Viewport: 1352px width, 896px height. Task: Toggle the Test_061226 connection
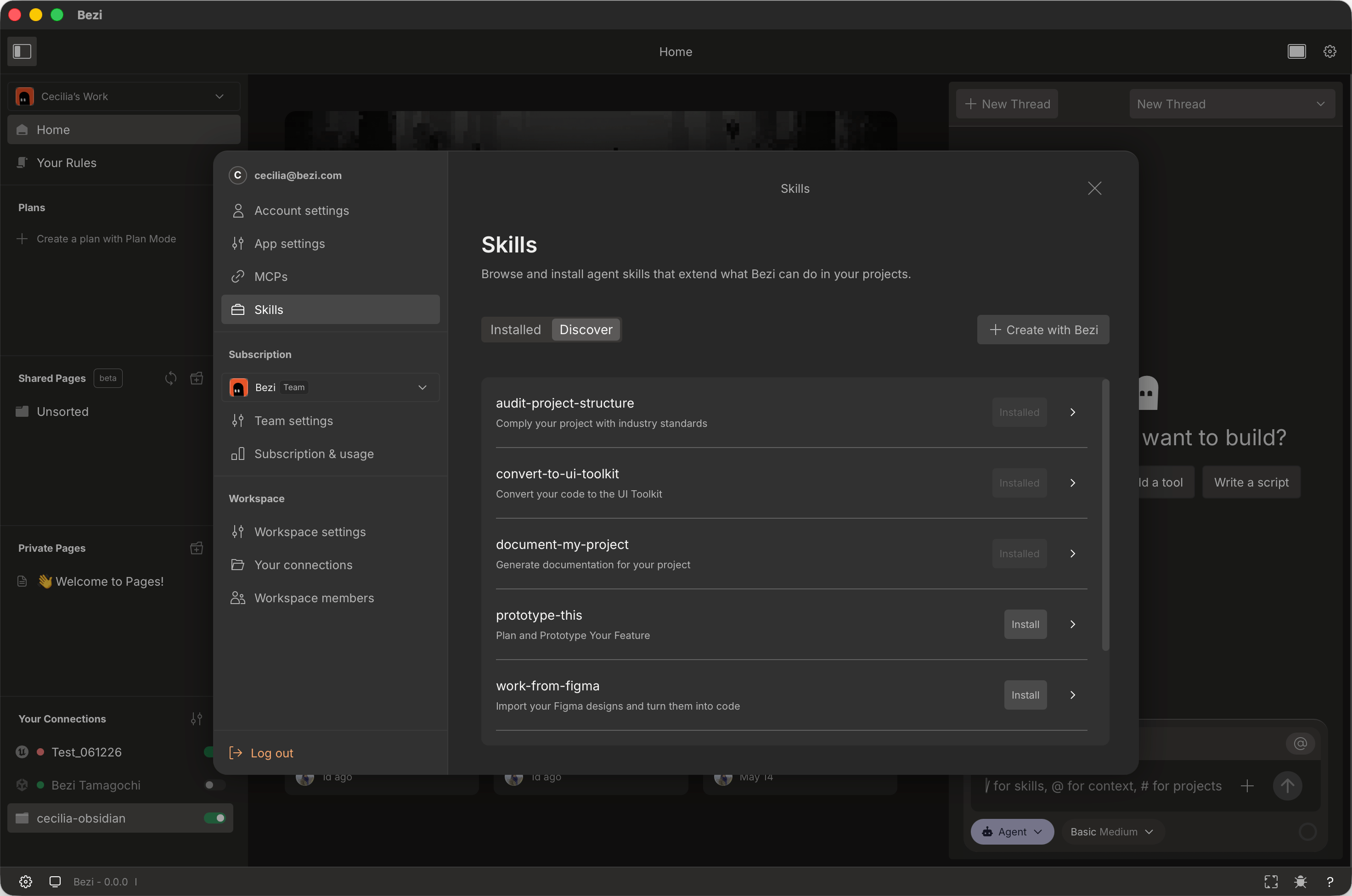(209, 751)
